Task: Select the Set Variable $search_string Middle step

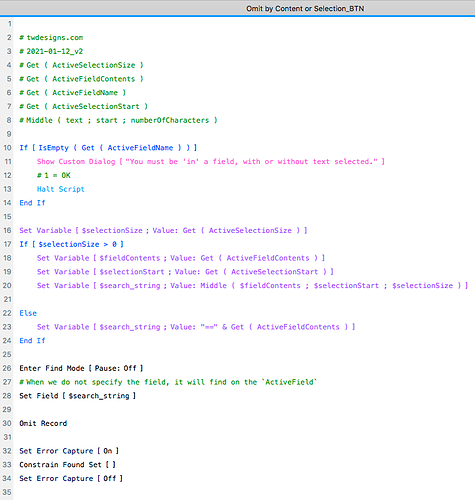Action: 252,286
